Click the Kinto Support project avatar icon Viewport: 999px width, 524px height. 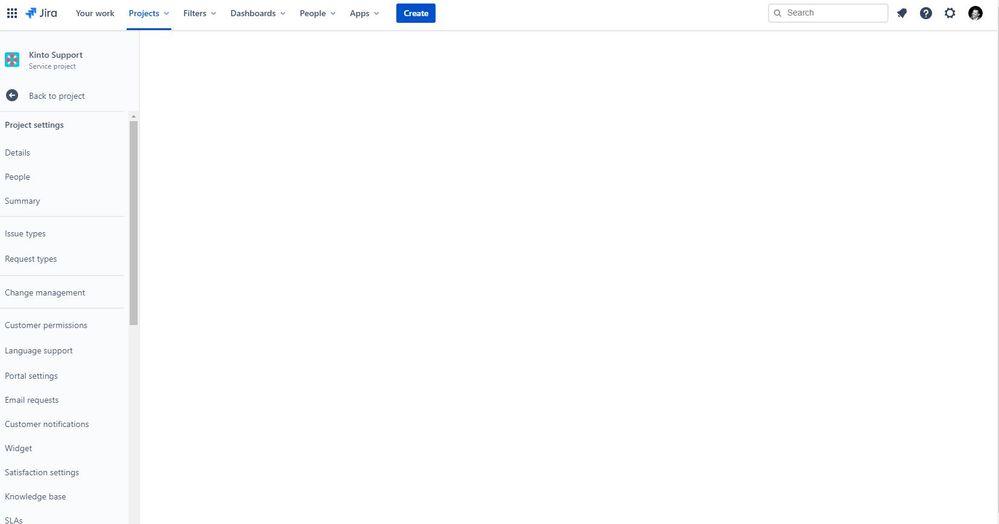(12, 60)
